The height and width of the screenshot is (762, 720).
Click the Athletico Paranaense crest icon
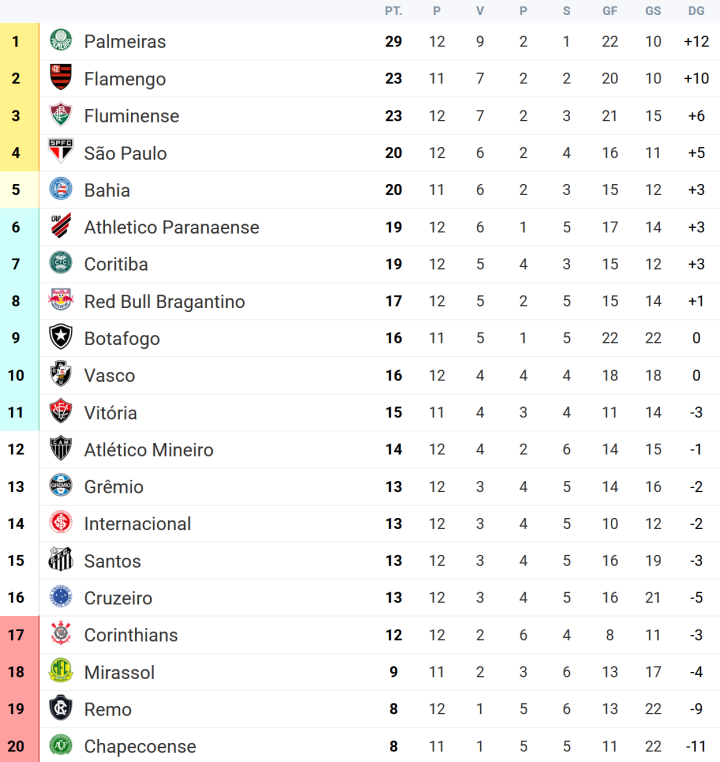61,225
